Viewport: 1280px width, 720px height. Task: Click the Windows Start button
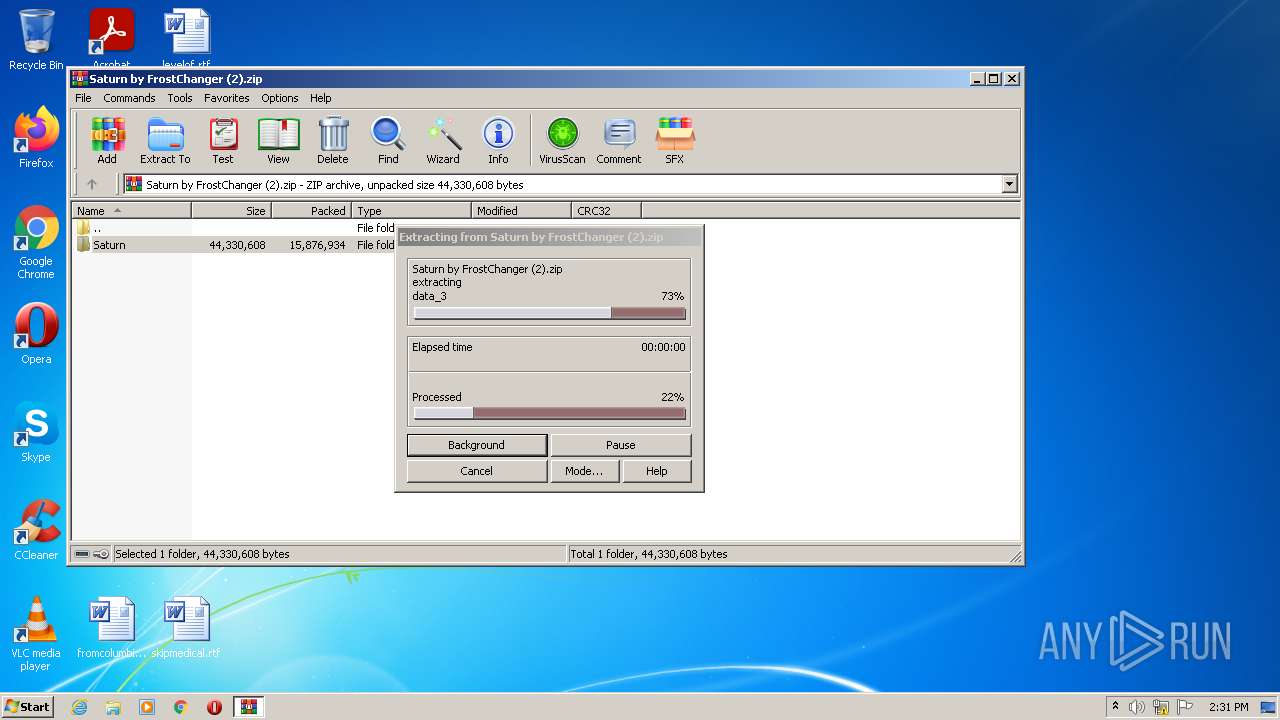tap(28, 707)
